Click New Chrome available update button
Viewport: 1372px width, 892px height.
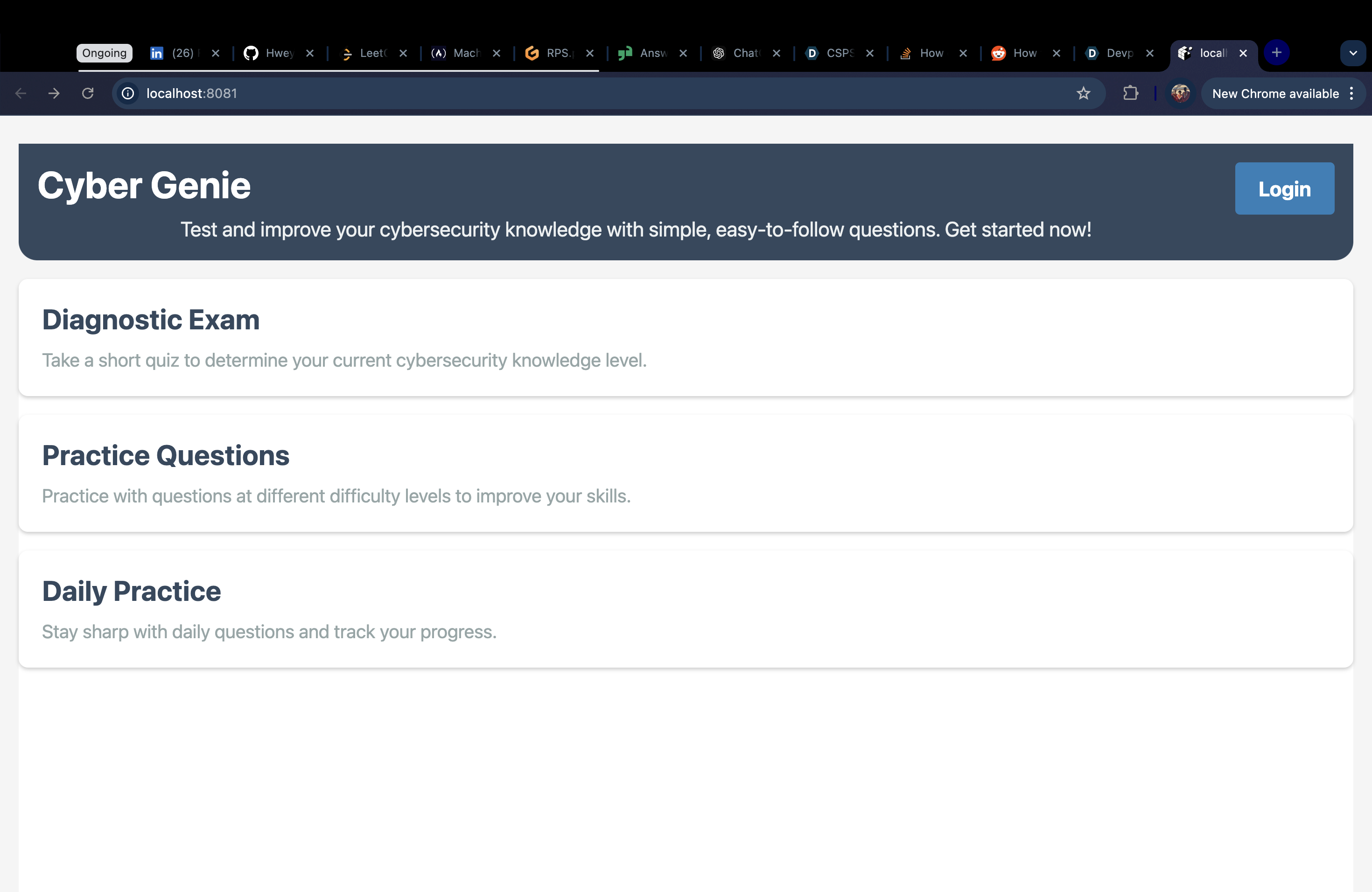(x=1275, y=93)
